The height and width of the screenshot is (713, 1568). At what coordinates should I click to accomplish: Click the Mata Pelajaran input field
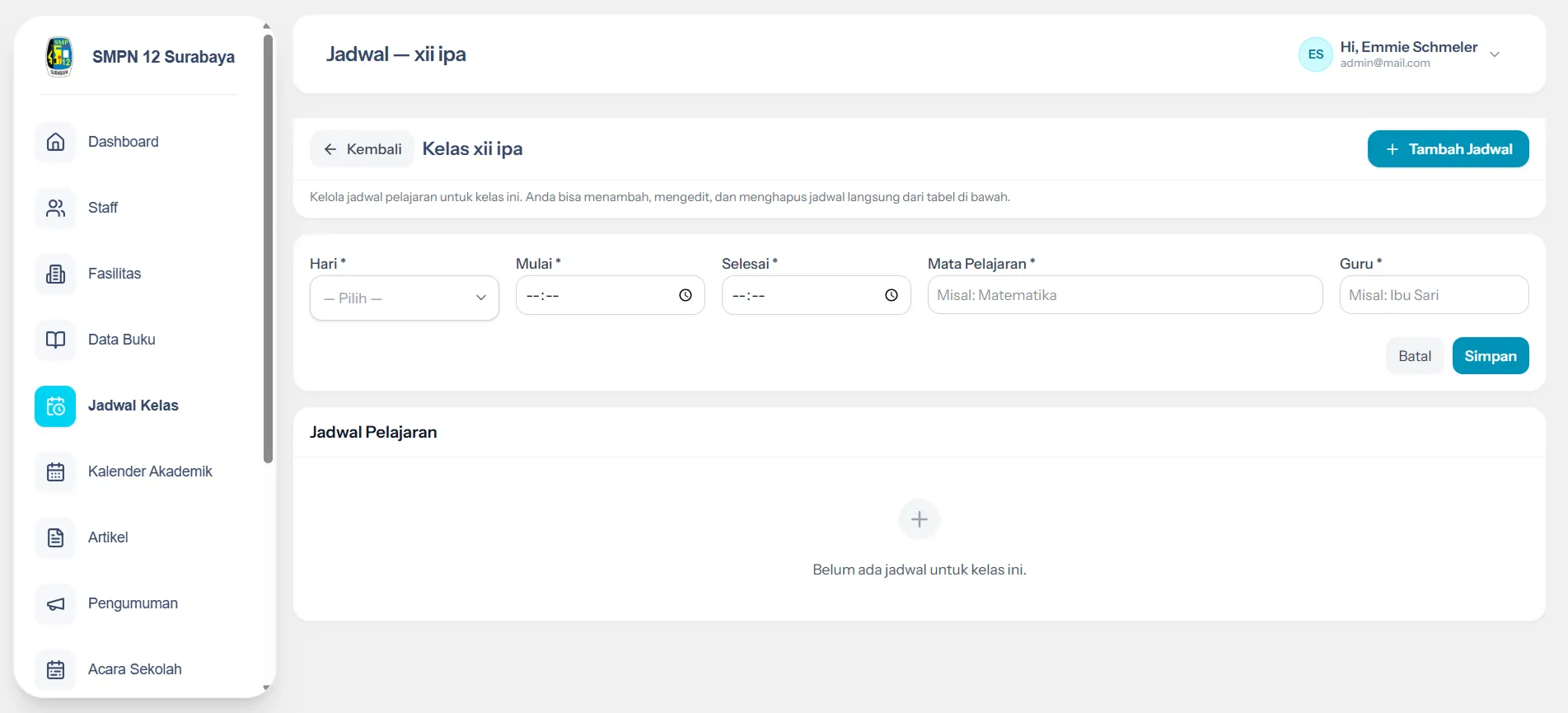[1126, 295]
